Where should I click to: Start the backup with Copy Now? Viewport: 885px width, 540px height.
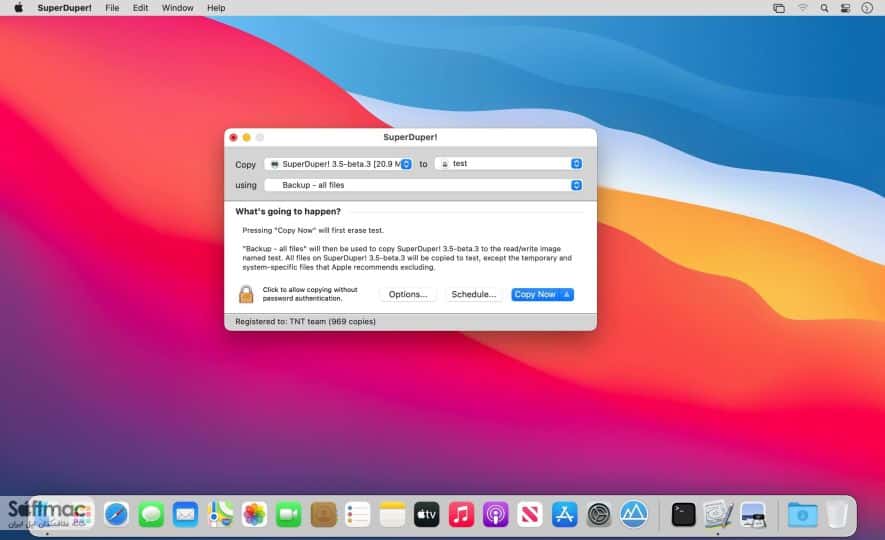pos(542,294)
